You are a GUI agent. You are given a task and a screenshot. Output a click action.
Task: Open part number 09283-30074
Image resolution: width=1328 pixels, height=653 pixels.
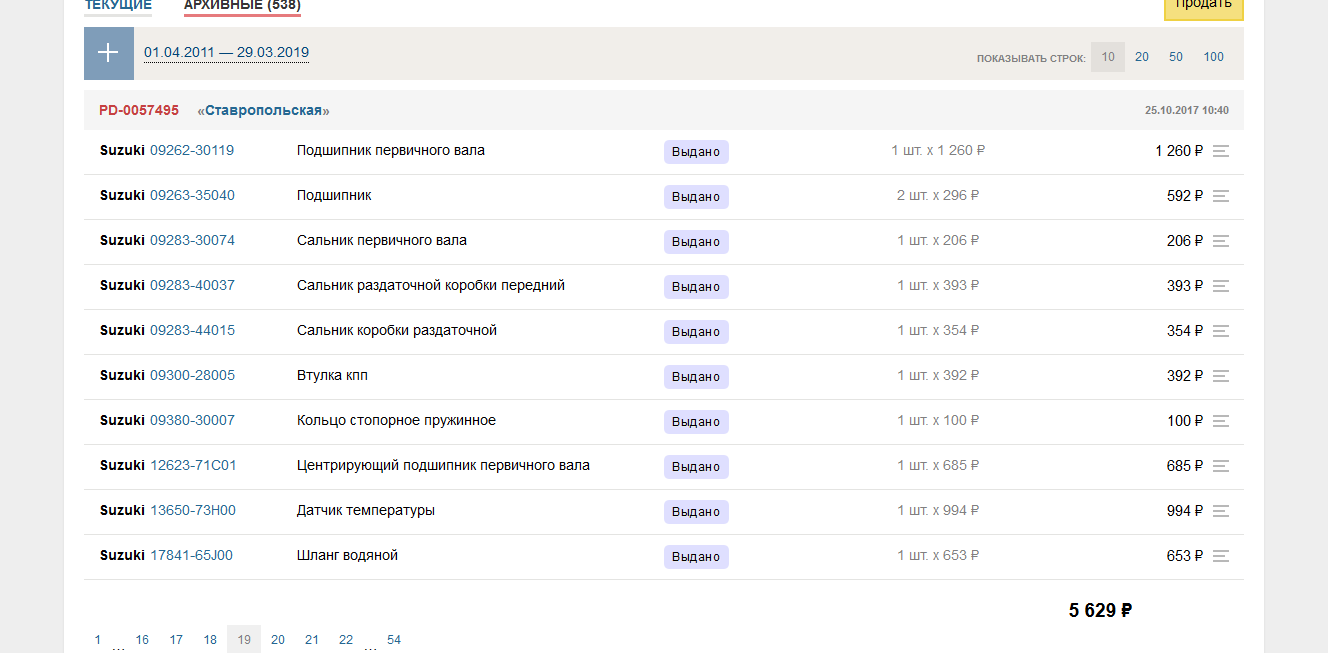(x=192, y=241)
